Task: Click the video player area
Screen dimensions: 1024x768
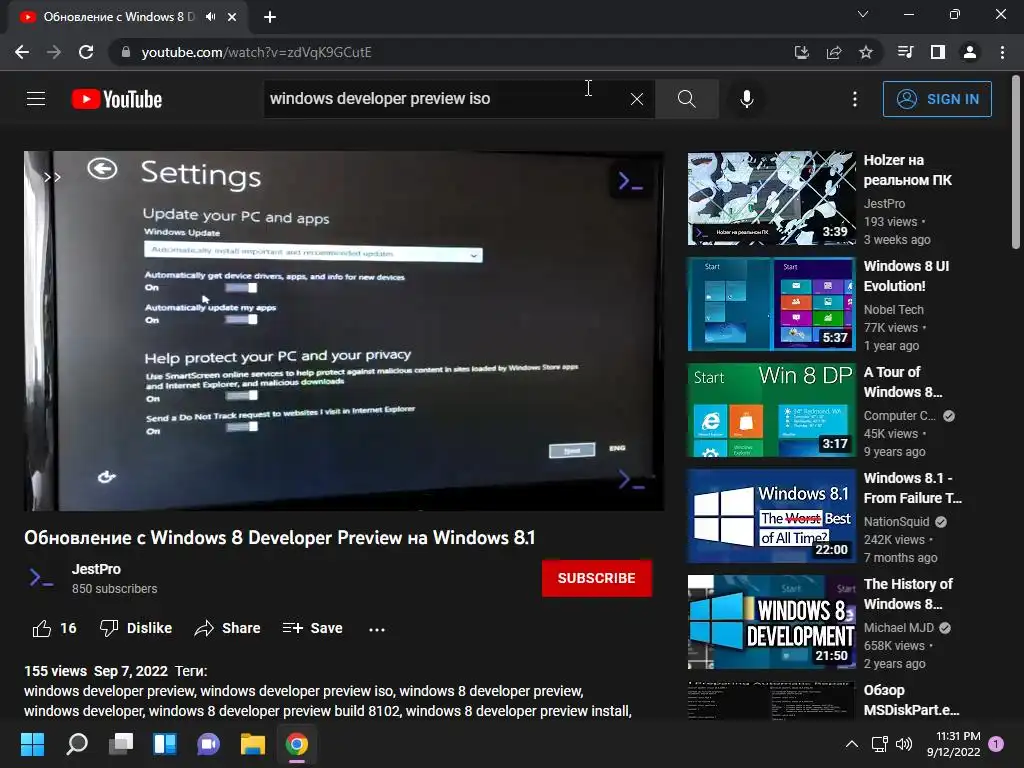Action: (344, 331)
